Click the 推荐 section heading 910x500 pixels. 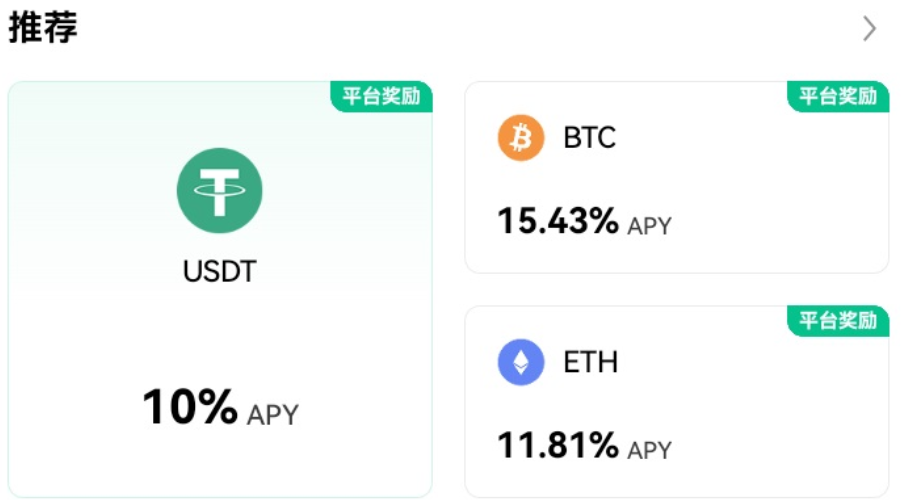[43, 28]
